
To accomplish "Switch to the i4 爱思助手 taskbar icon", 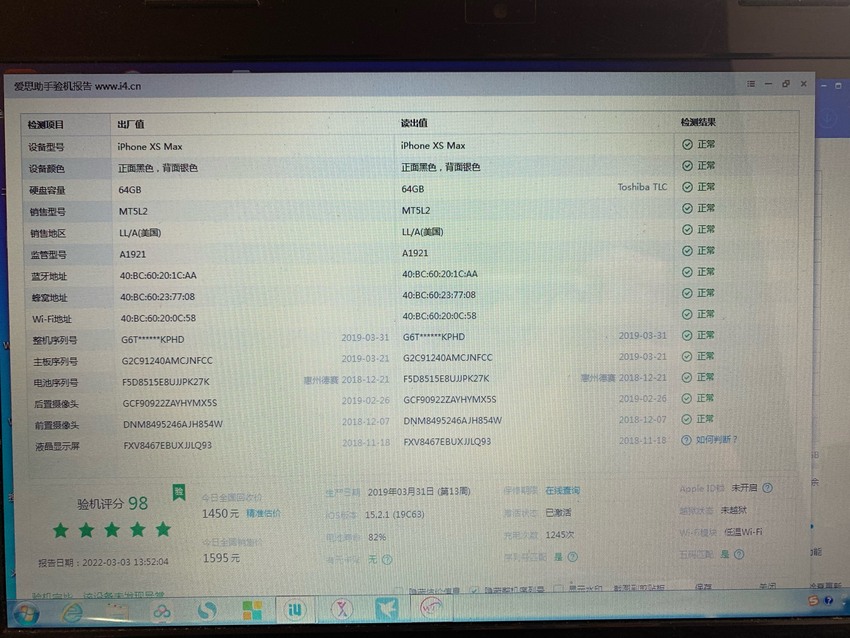I will [294, 610].
